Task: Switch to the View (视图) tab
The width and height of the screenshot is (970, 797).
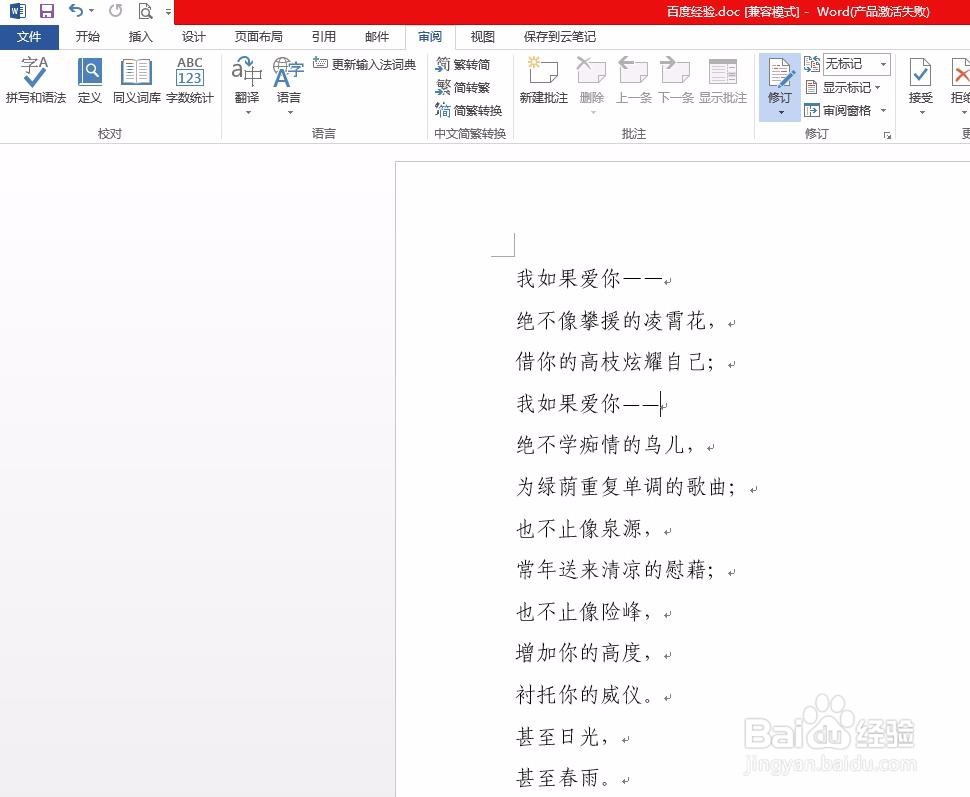Action: point(483,37)
